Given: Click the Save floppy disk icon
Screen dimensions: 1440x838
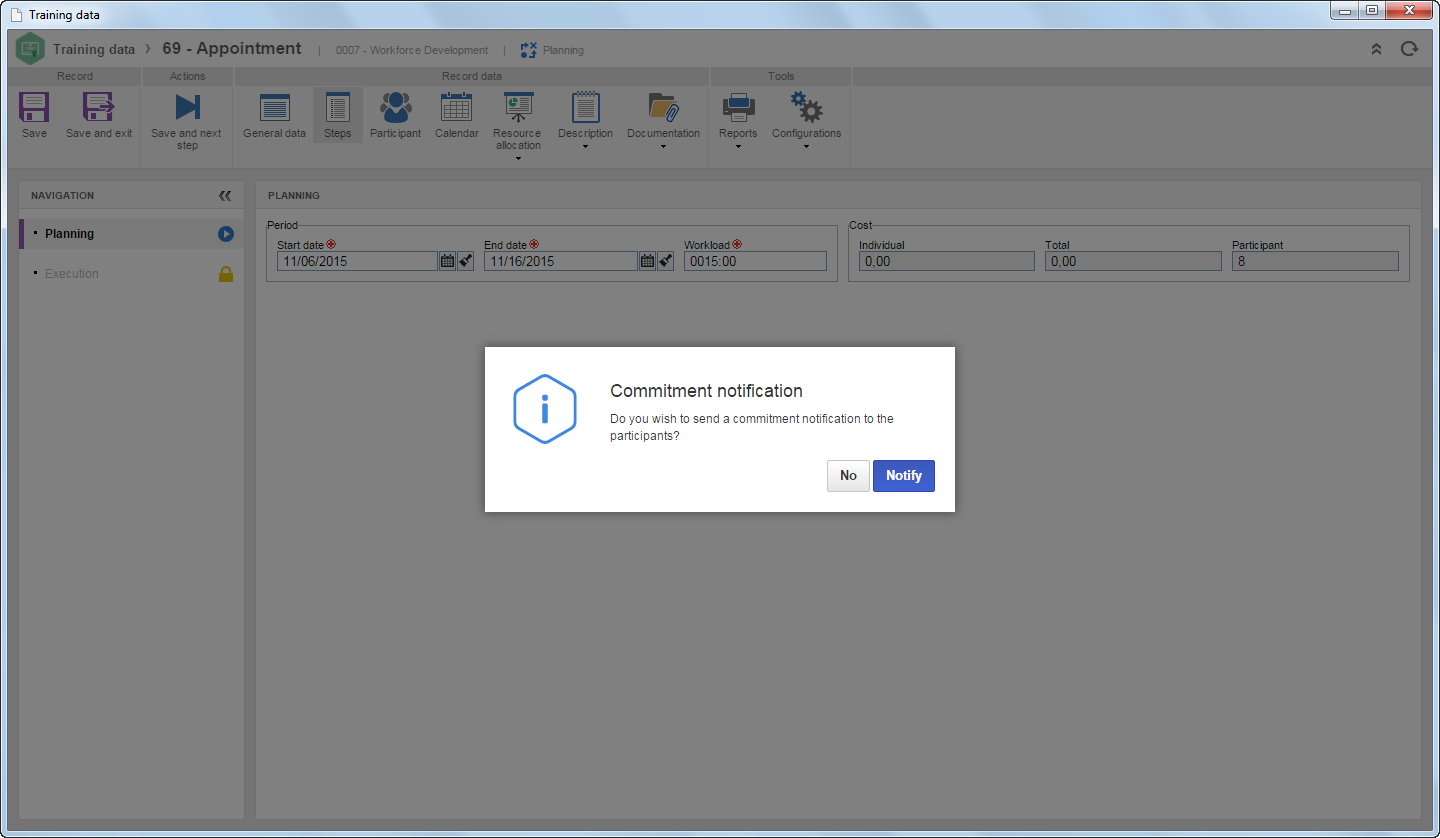Looking at the screenshot, I should (34, 107).
